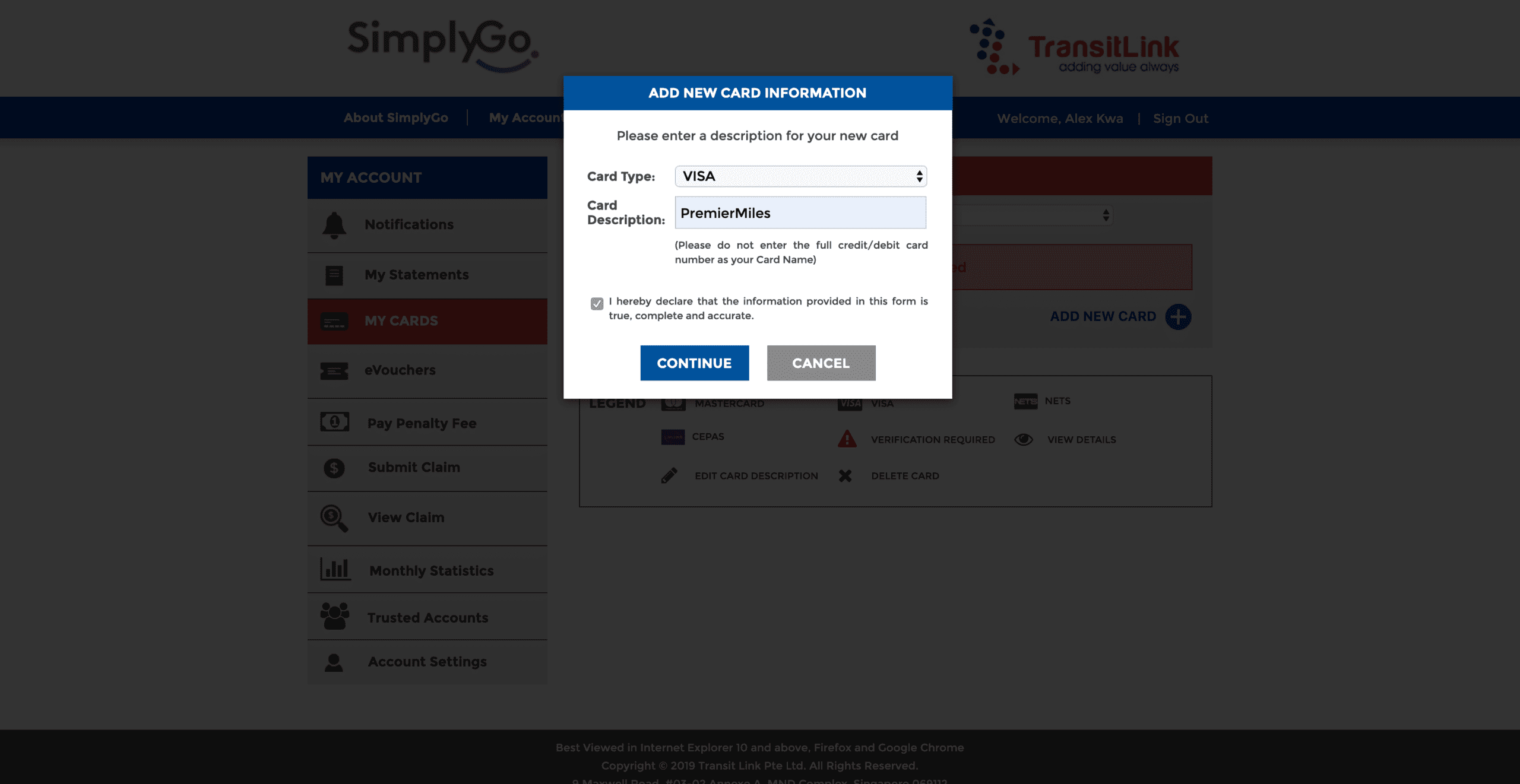Click the ADD NEW CARD plus icon
The image size is (1520, 784).
pos(1179,317)
